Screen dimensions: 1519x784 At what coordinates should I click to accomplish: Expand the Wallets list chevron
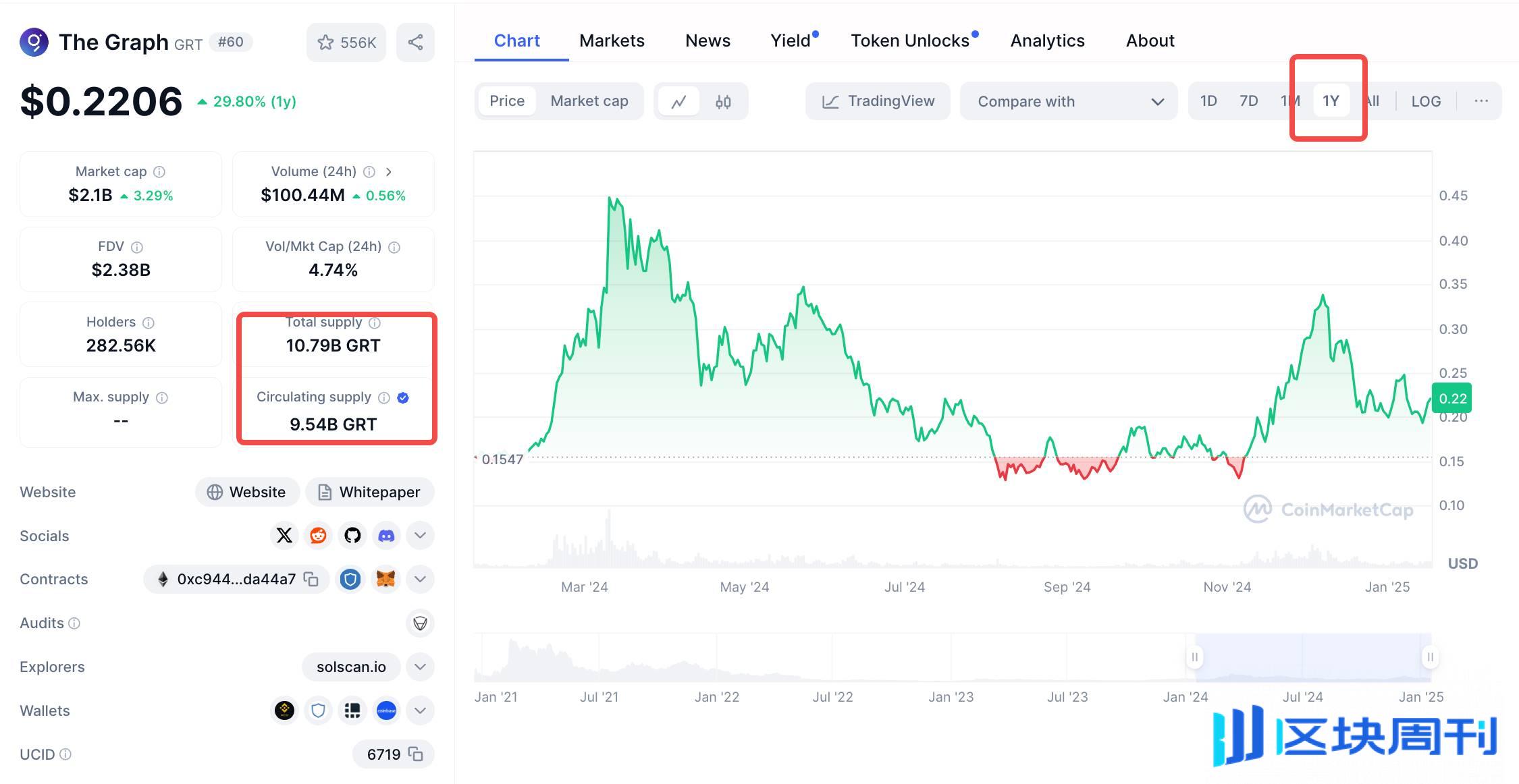pos(420,710)
